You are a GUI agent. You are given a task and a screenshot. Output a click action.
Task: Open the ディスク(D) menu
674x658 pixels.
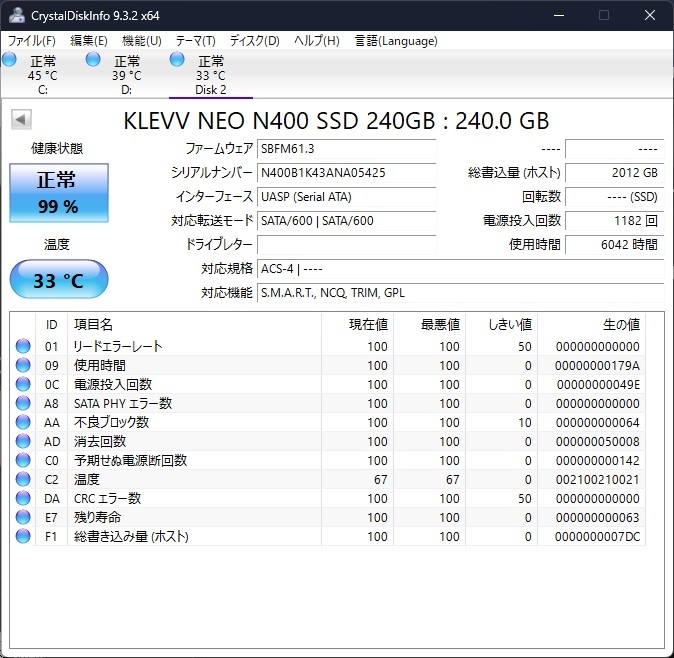[254, 41]
